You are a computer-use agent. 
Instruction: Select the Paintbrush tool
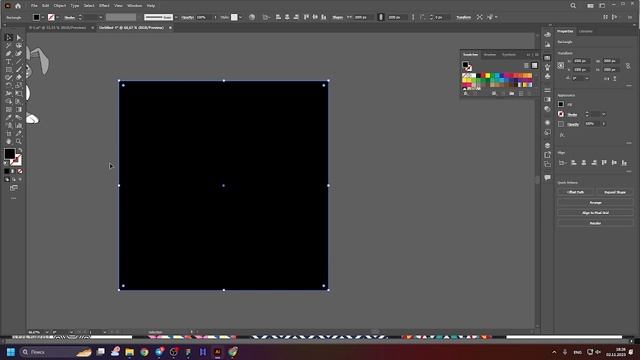coord(19,70)
